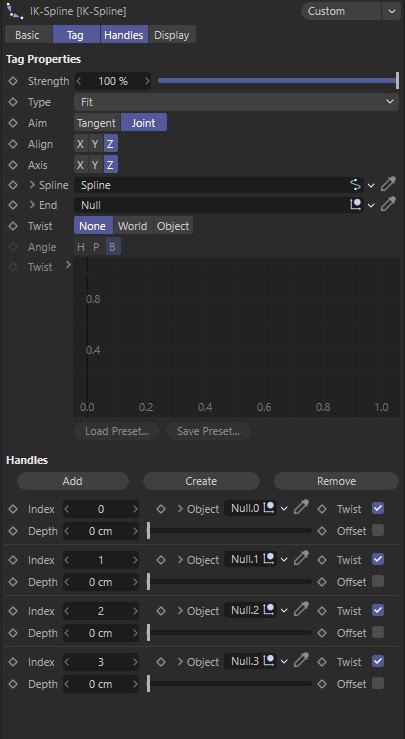
Task: Click the keyframe diamond next to Strength
Action: (x=13, y=81)
